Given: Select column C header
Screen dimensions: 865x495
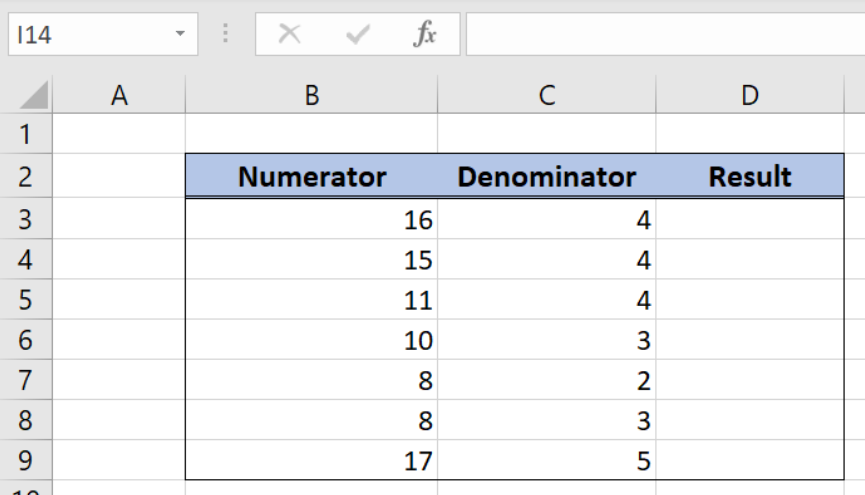Looking at the screenshot, I should pyautogui.click(x=547, y=95).
